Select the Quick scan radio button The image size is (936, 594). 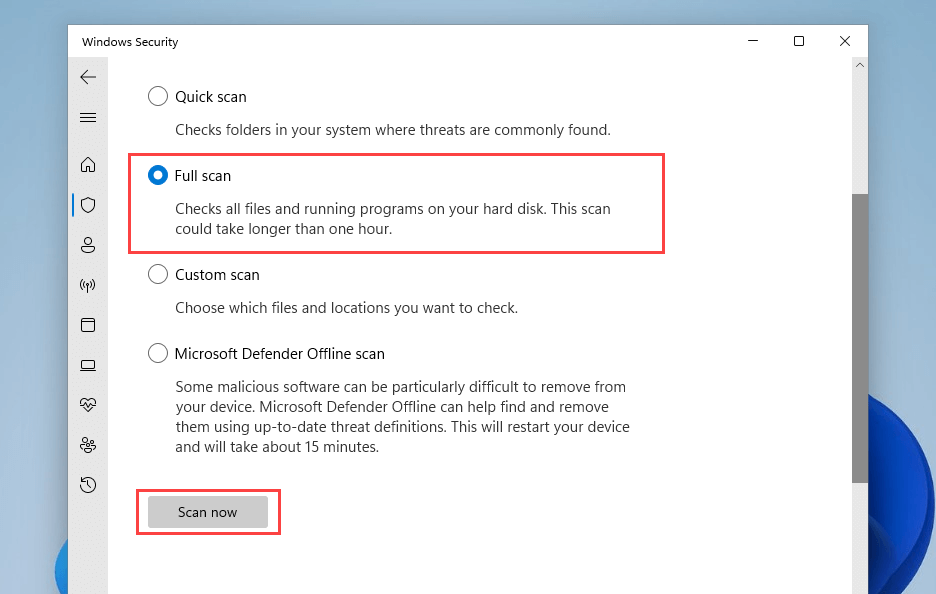click(x=158, y=97)
